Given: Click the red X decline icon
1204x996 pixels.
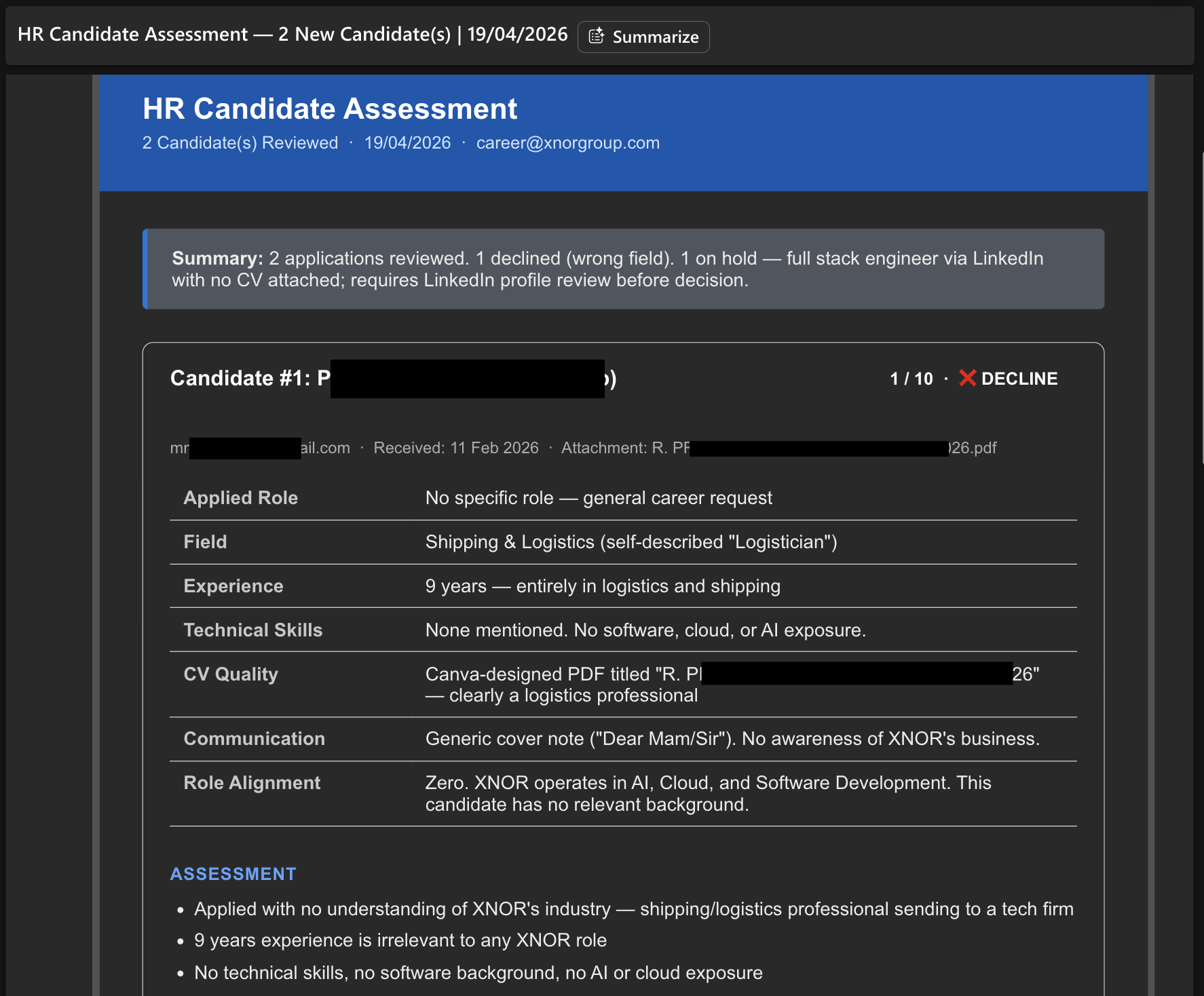Looking at the screenshot, I should click(967, 378).
